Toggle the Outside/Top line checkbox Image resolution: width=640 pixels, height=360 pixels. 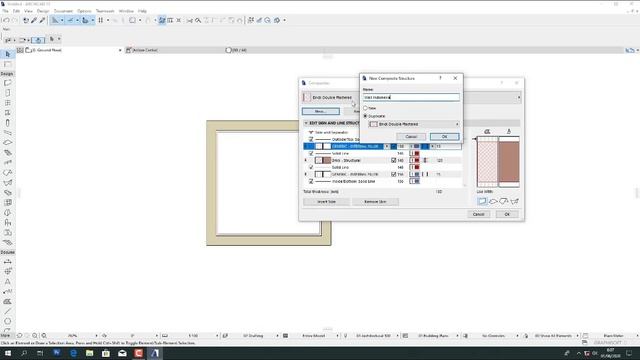click(311, 139)
